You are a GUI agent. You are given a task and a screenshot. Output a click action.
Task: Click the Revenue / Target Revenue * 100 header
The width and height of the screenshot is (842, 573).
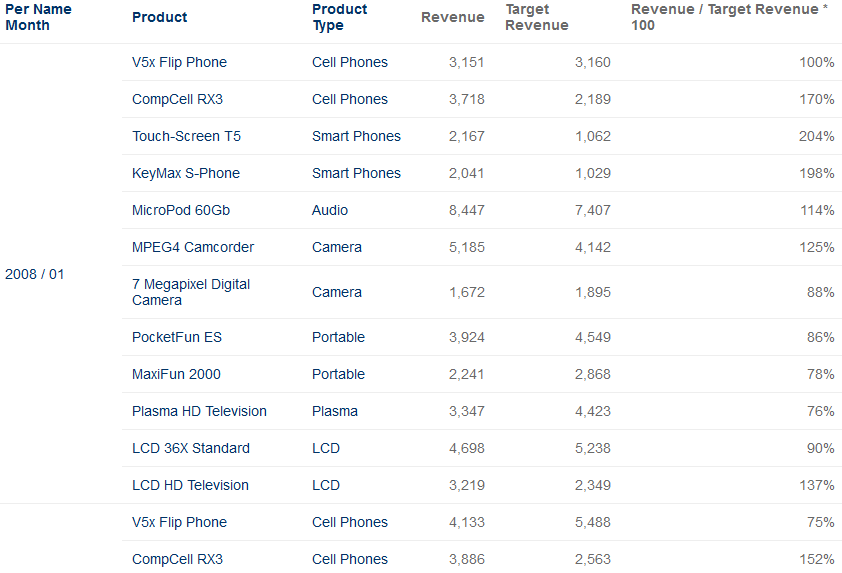(x=729, y=17)
